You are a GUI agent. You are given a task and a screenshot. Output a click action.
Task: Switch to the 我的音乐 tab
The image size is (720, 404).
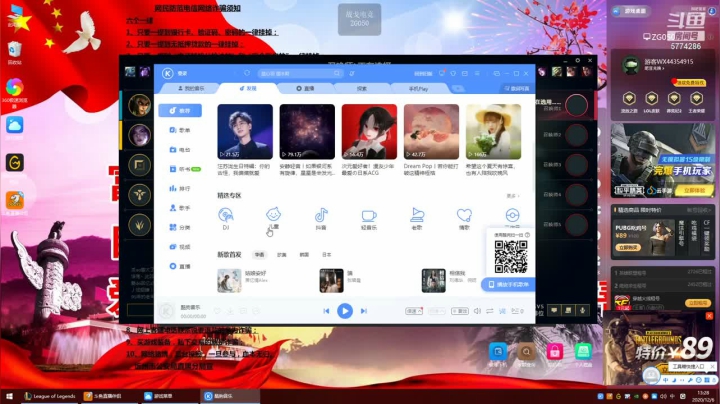tap(191, 89)
